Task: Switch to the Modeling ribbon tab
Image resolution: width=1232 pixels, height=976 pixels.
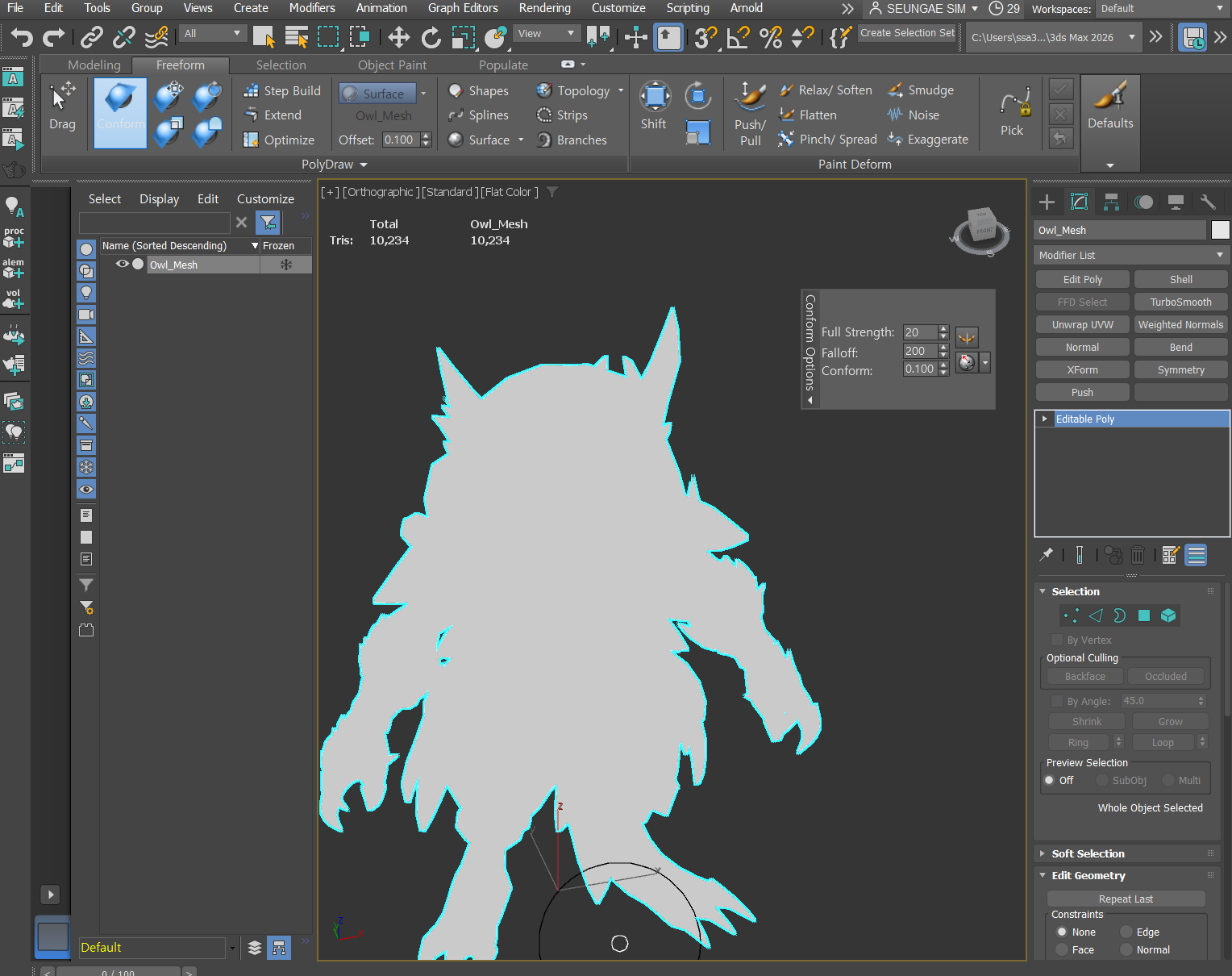Action: coord(94,65)
